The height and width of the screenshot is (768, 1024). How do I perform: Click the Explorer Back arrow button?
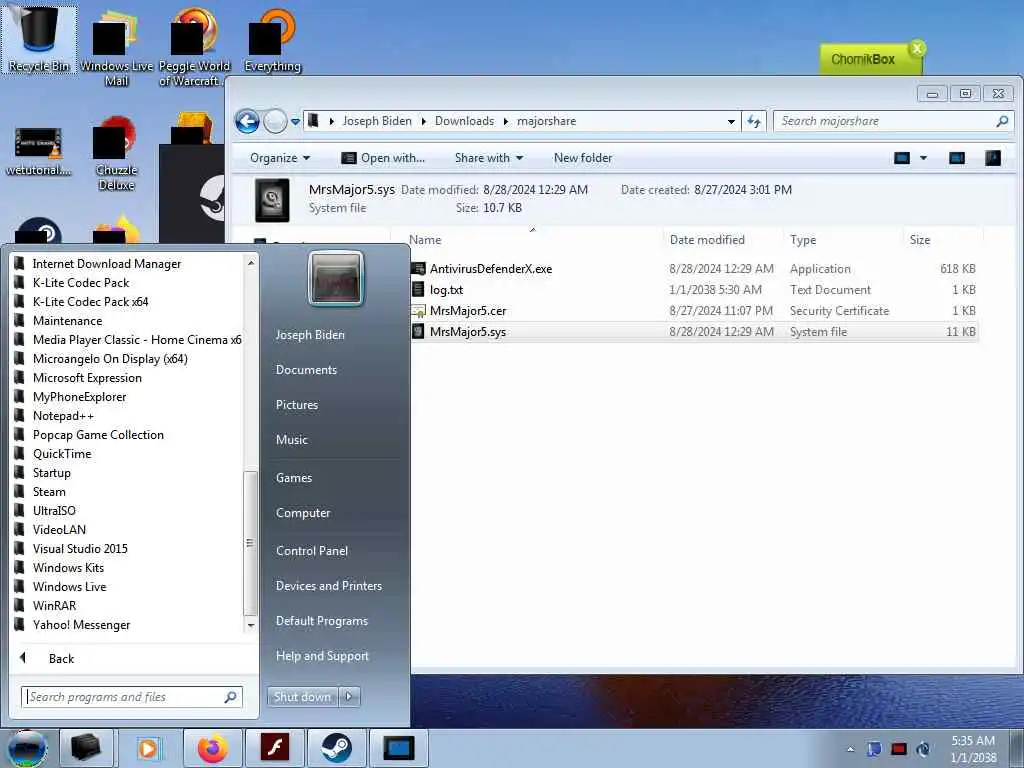[247, 121]
